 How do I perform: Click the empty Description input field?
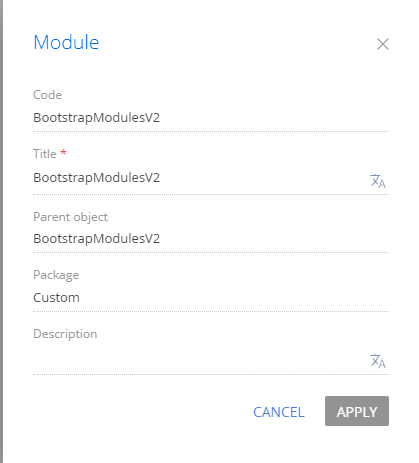click(x=200, y=361)
